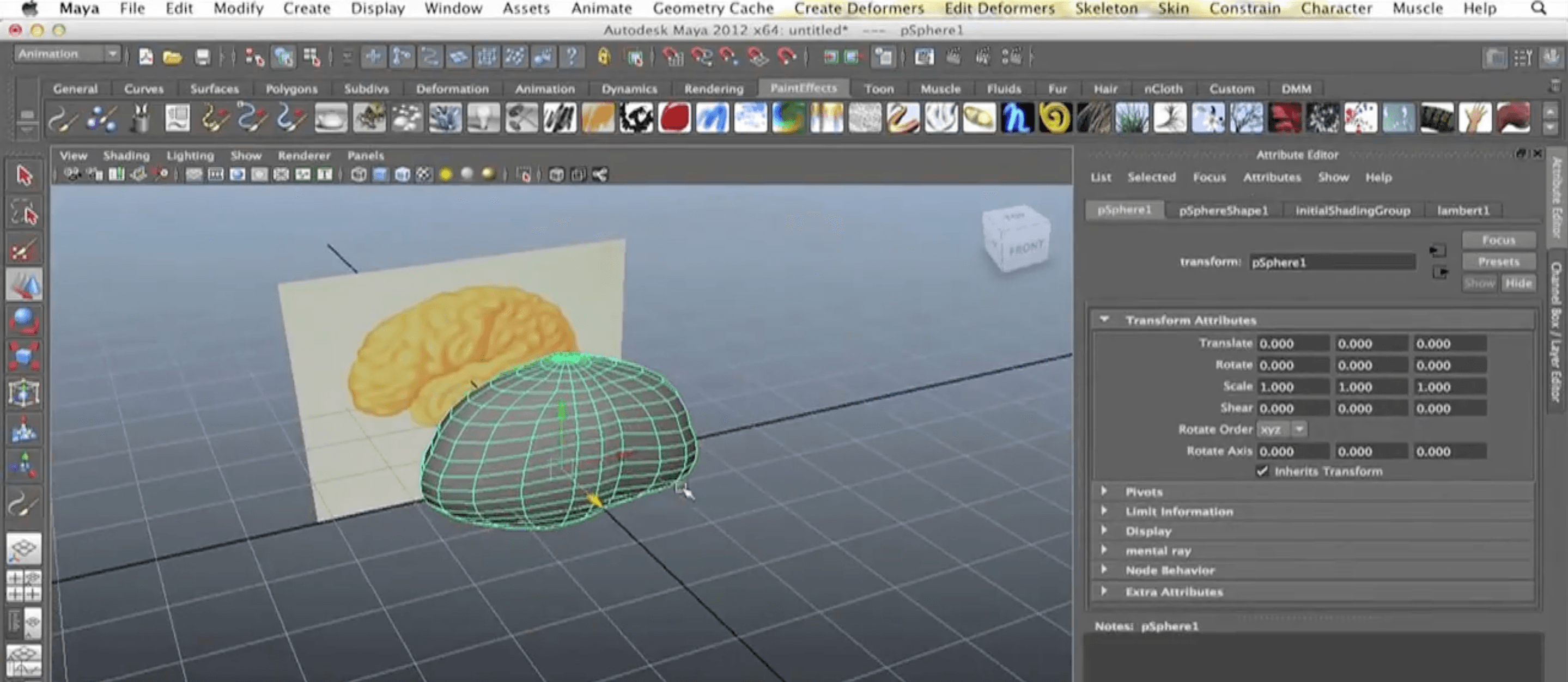This screenshot has width=1568, height=682.
Task: Activate the Rotate tool sphere icon
Action: [24, 321]
